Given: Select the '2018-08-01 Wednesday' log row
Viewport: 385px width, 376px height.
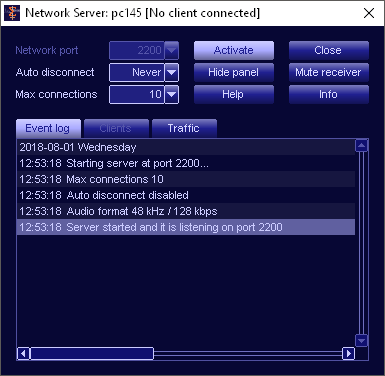Looking at the screenshot, I should [x=186, y=147].
